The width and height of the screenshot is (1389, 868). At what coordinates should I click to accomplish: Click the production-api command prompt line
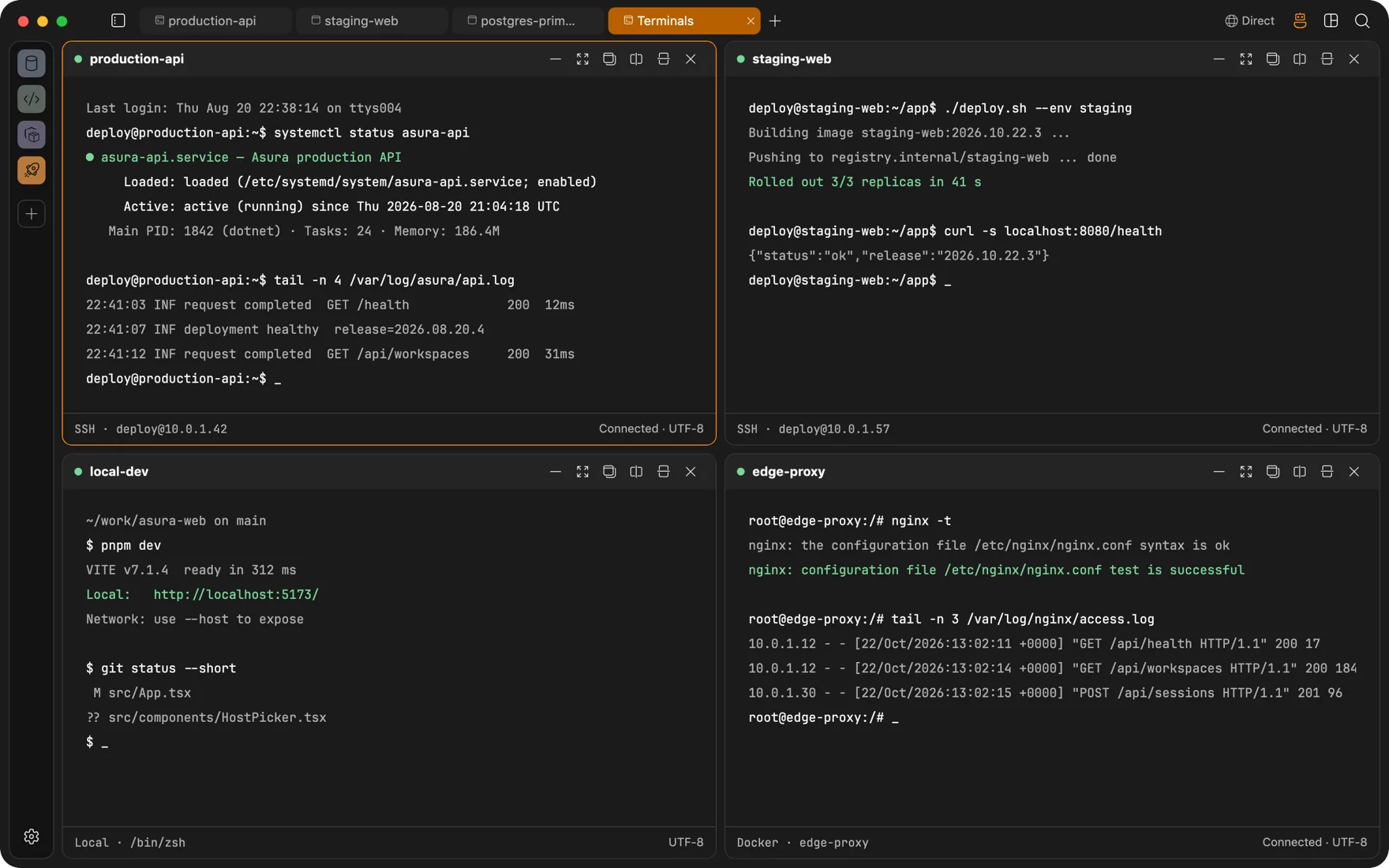coord(184,379)
